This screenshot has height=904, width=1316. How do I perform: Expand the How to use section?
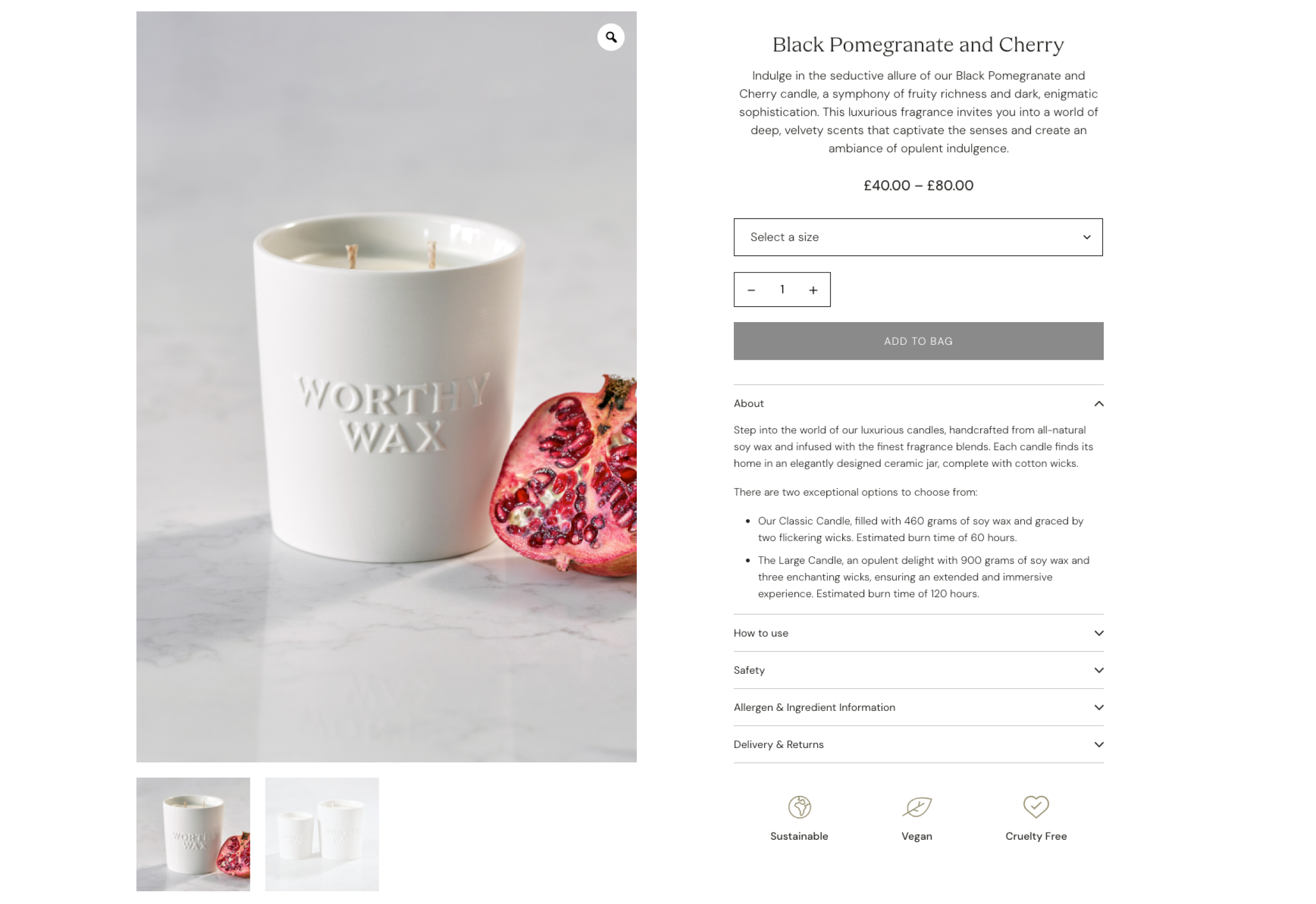[x=919, y=633]
